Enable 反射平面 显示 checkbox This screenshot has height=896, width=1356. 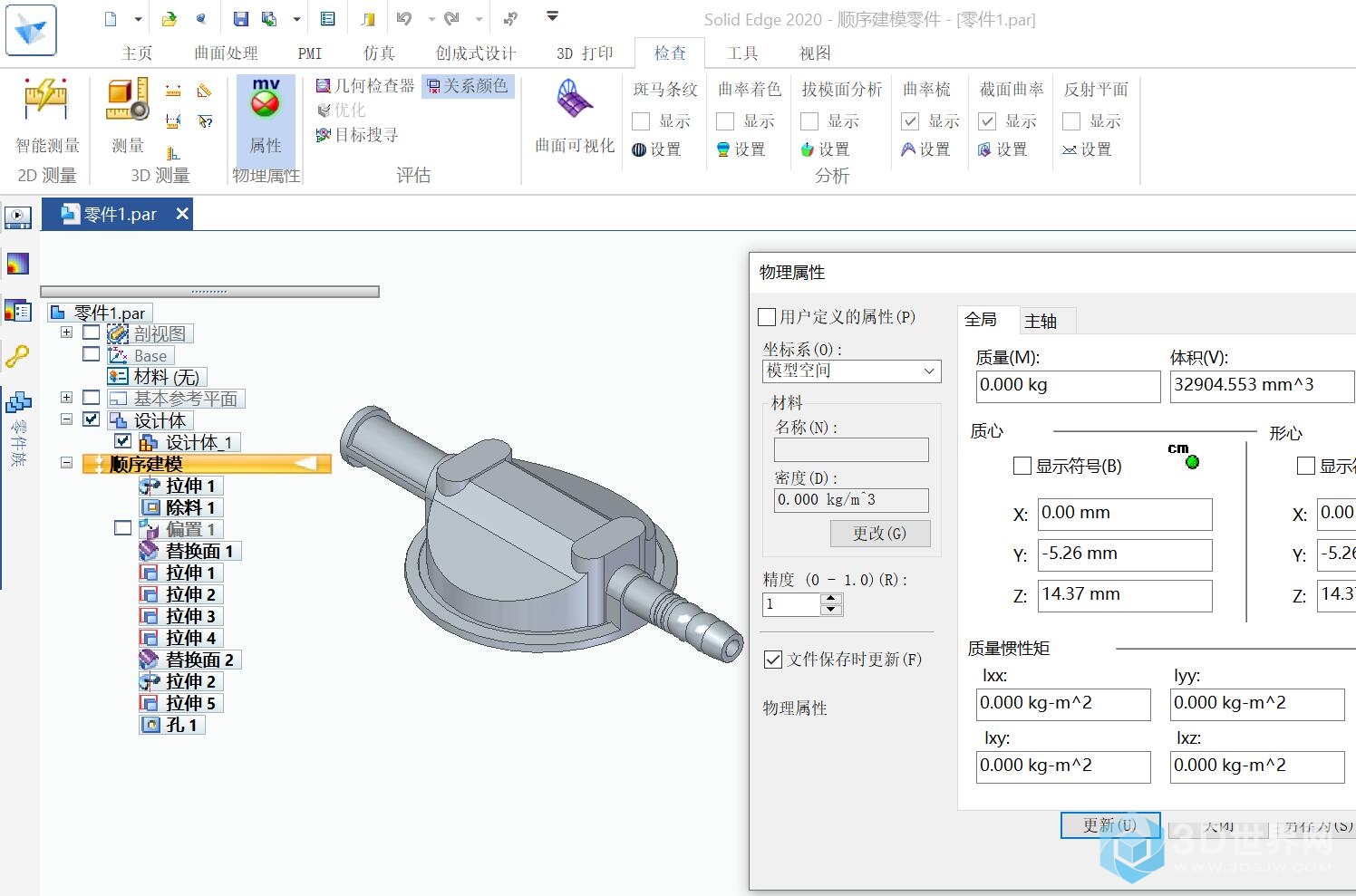[1071, 121]
